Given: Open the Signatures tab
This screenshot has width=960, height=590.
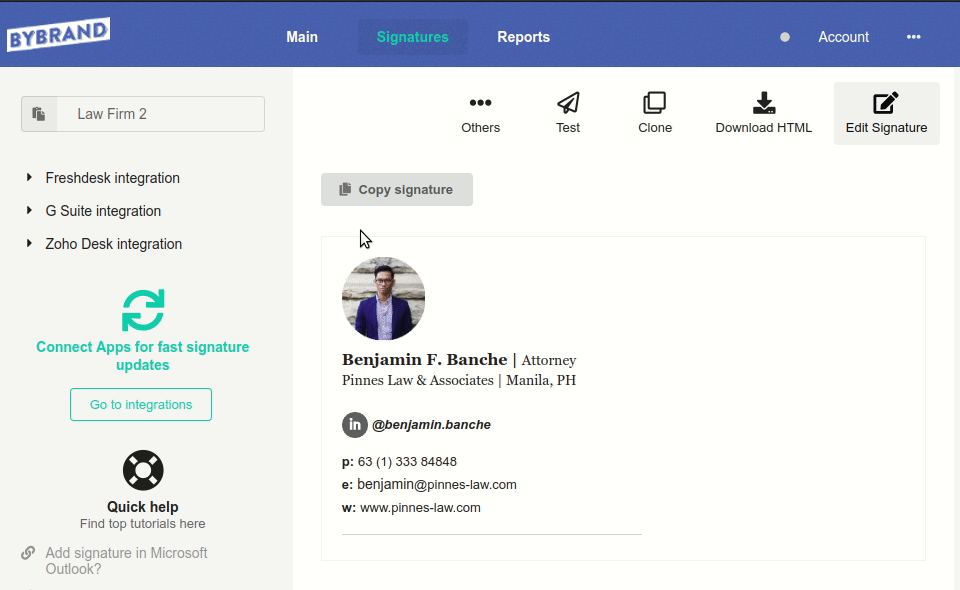Looking at the screenshot, I should point(412,37).
